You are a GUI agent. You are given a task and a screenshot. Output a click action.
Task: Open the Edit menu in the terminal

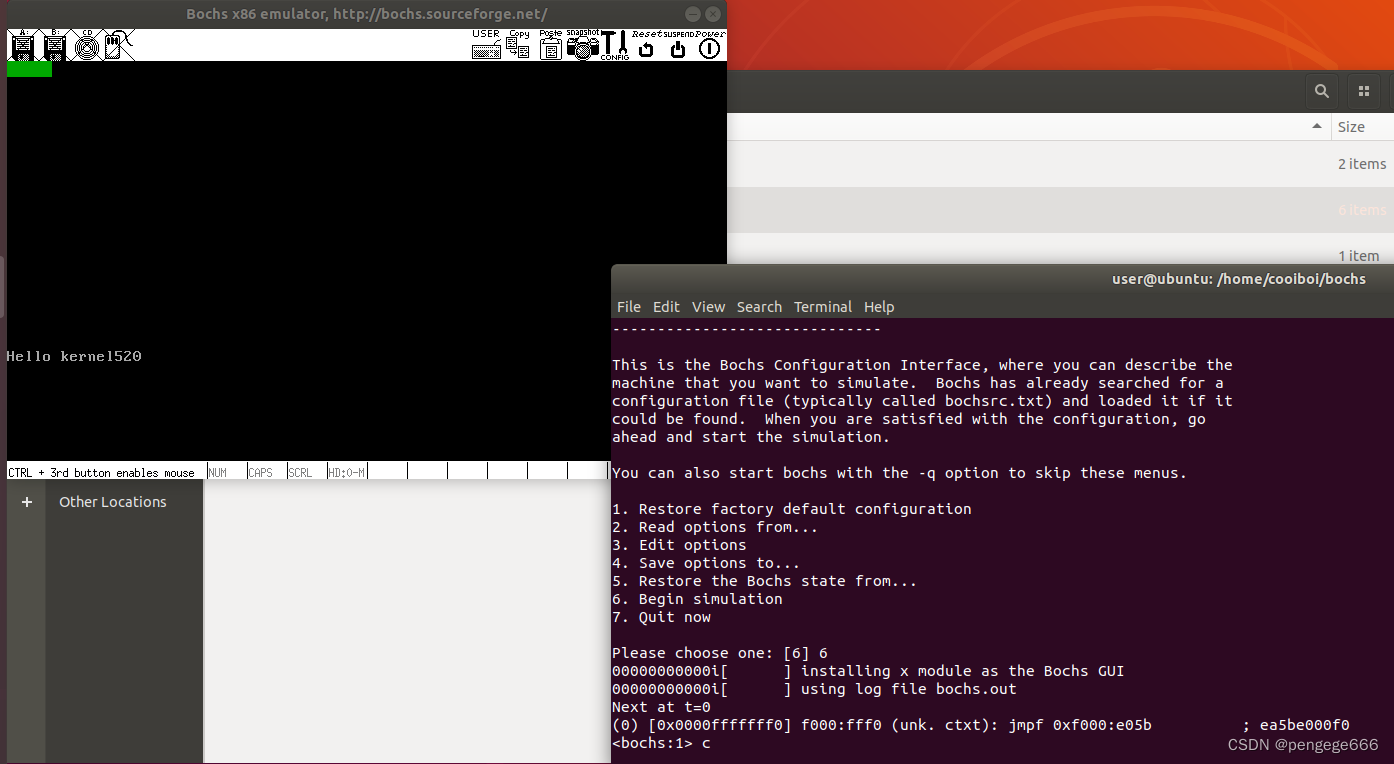666,307
